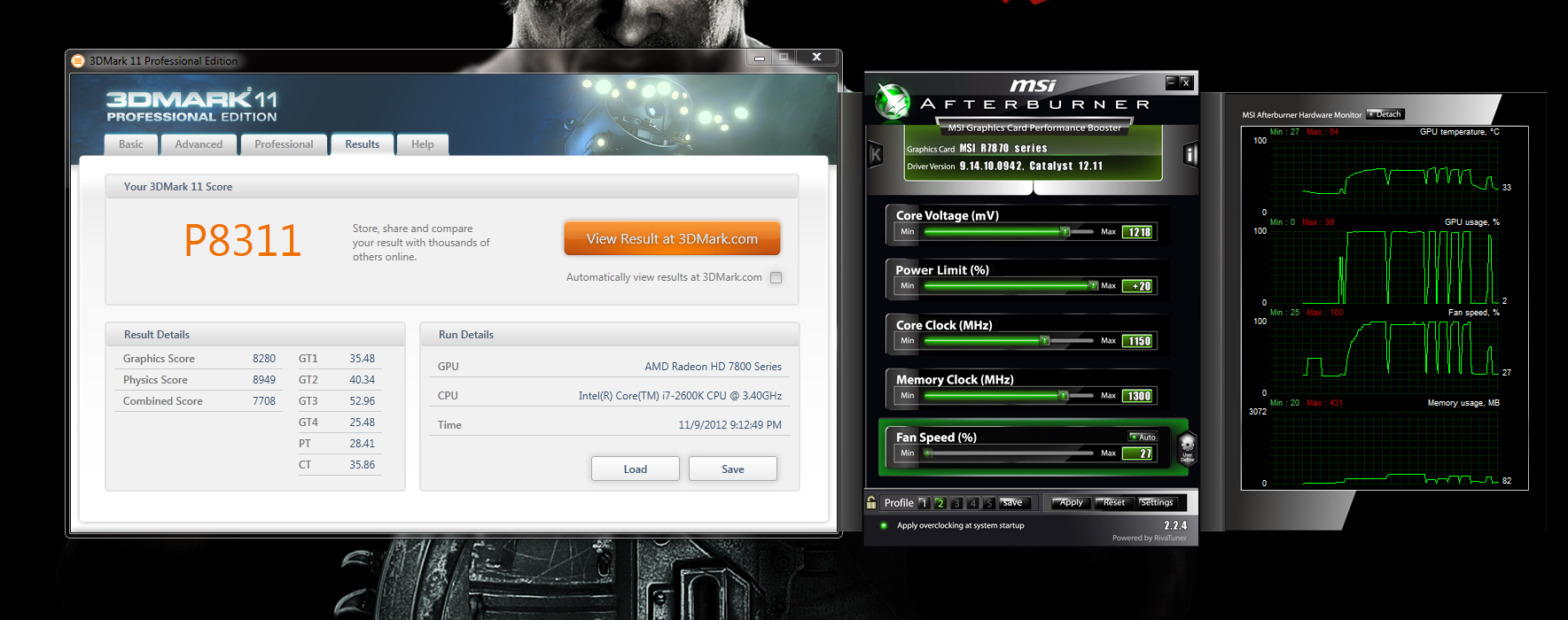
Task: Save the current Afterburner profile
Action: [x=1016, y=502]
